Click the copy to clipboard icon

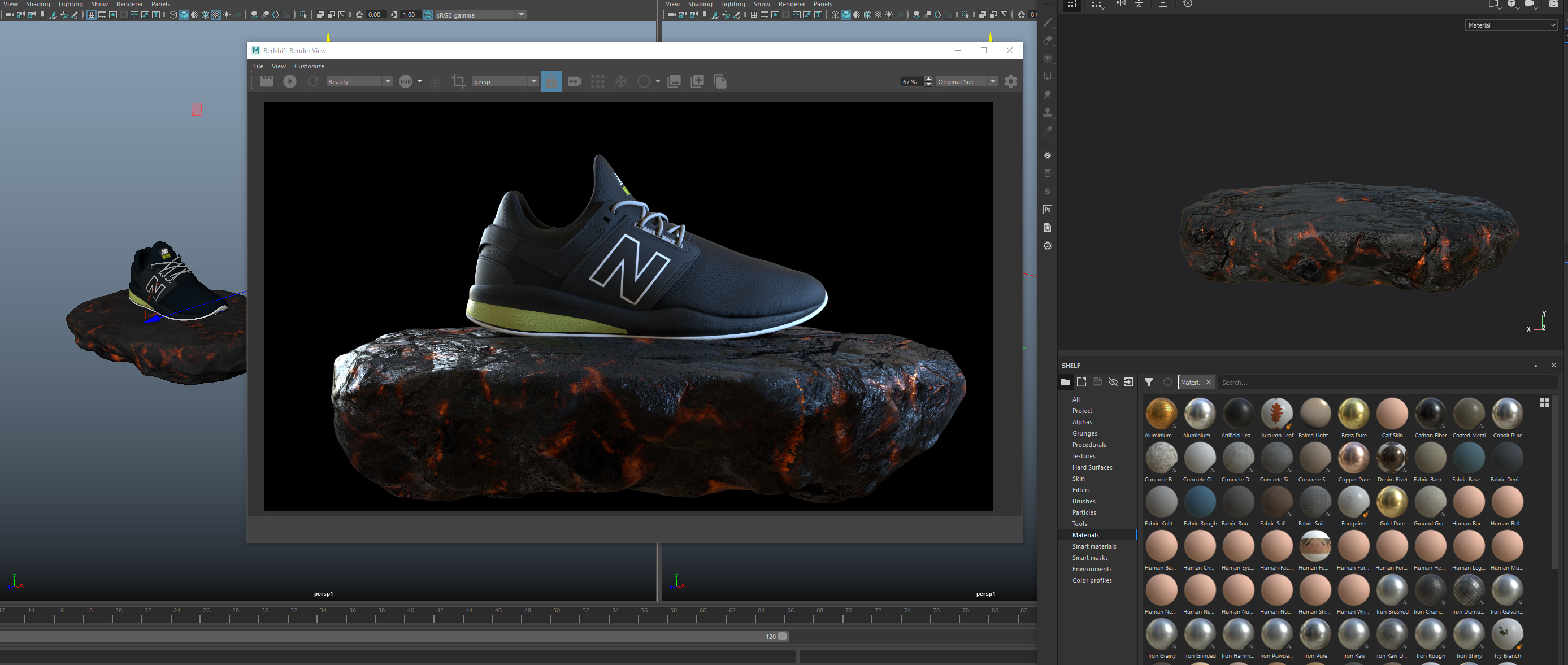point(720,81)
